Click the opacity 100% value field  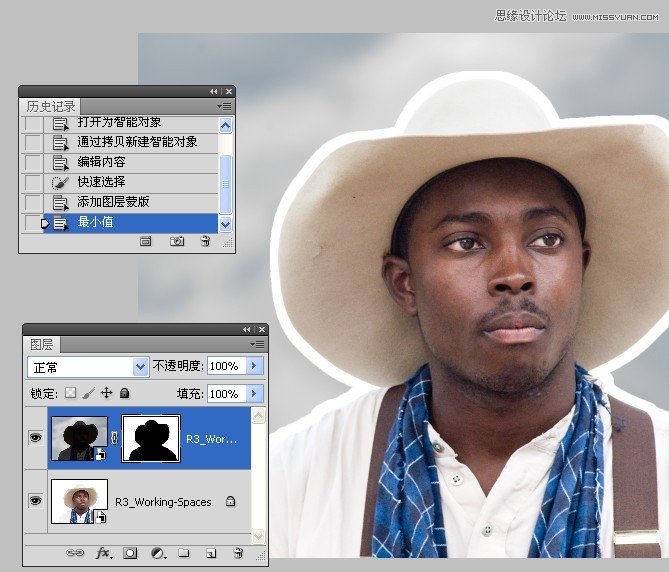(227, 366)
